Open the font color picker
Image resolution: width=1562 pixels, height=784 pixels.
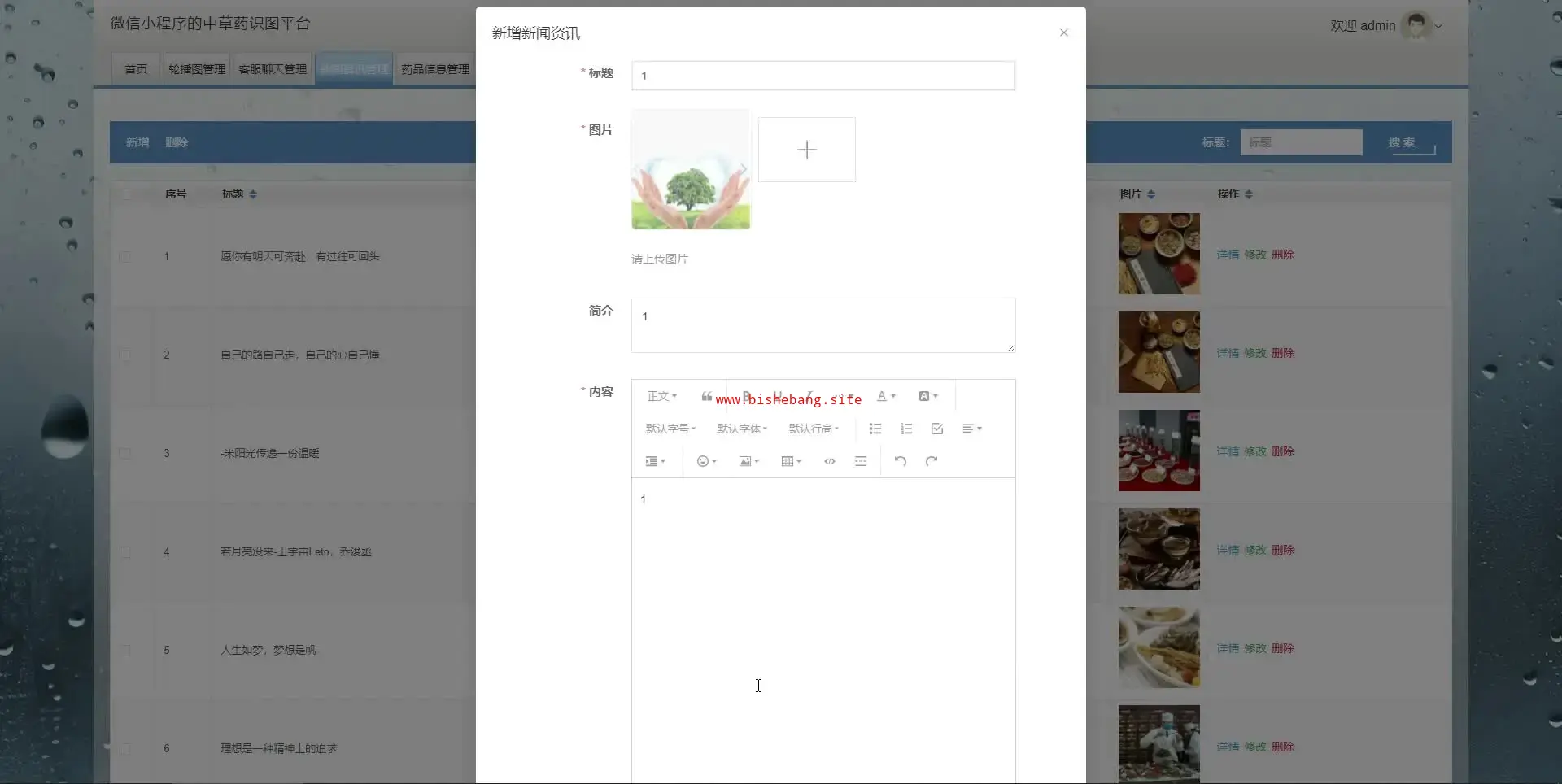click(x=885, y=396)
